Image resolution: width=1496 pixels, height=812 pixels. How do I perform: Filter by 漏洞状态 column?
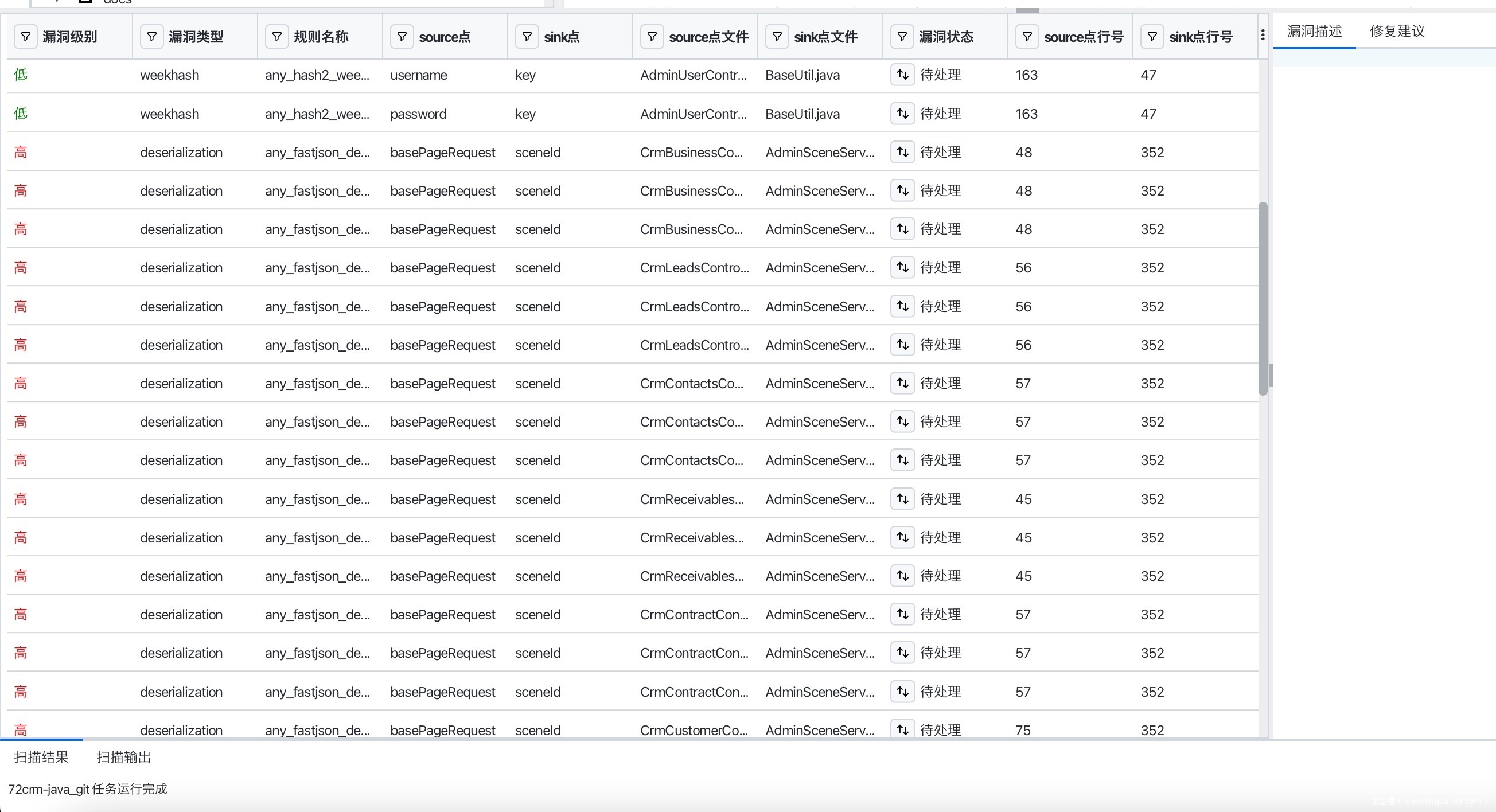click(902, 37)
